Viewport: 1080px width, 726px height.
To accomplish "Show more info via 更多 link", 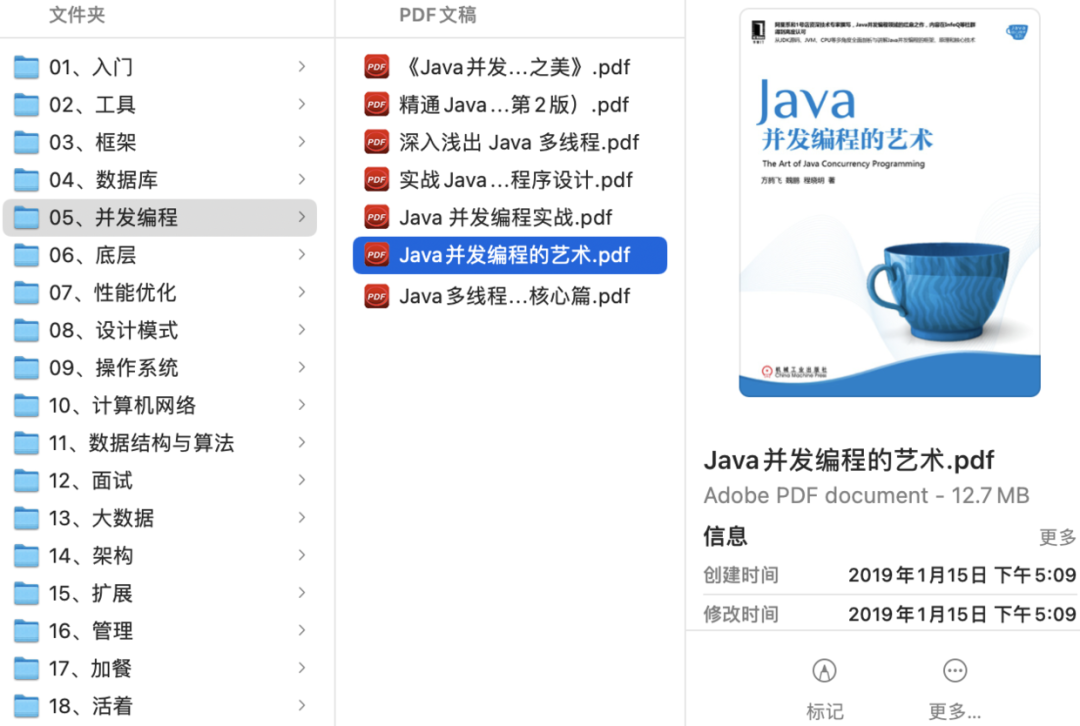I will (x=1057, y=537).
